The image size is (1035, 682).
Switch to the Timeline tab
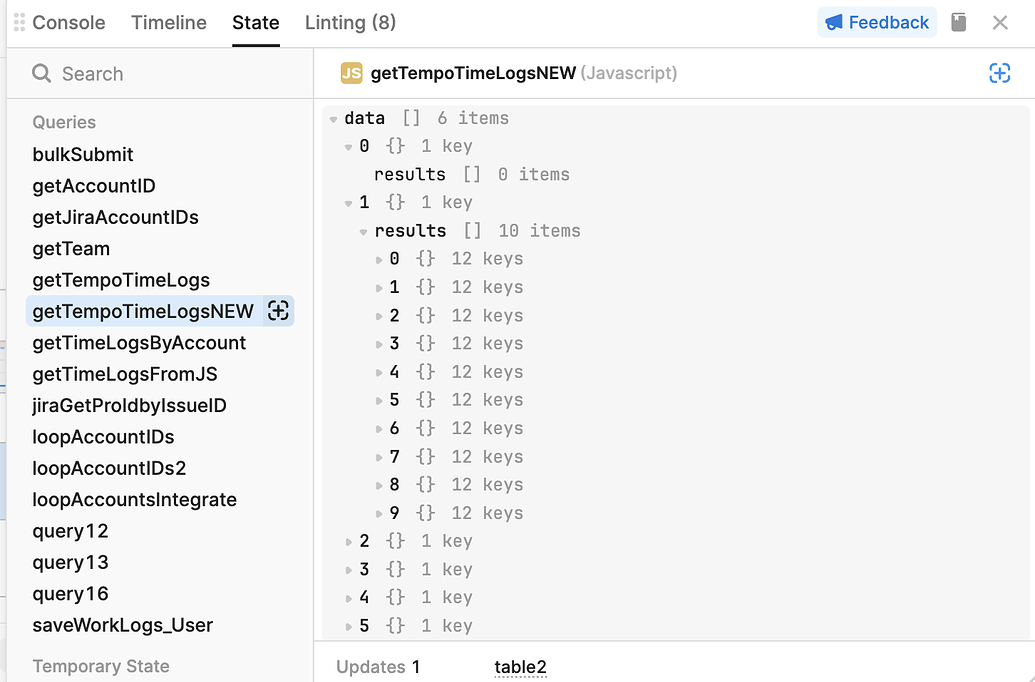click(x=169, y=22)
